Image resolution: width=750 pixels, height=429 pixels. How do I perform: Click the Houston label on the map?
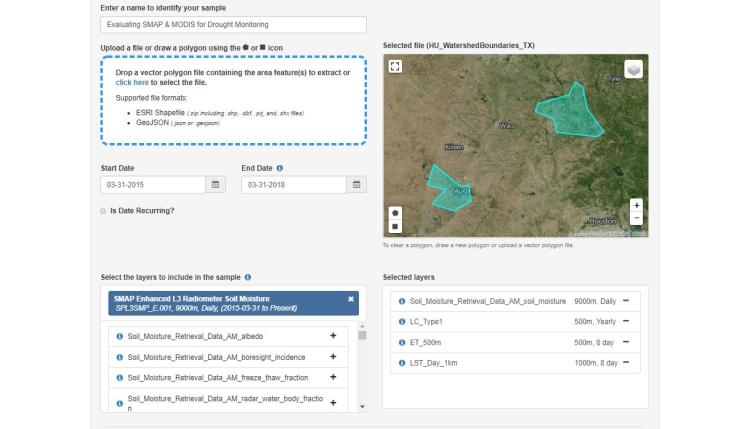click(x=603, y=221)
